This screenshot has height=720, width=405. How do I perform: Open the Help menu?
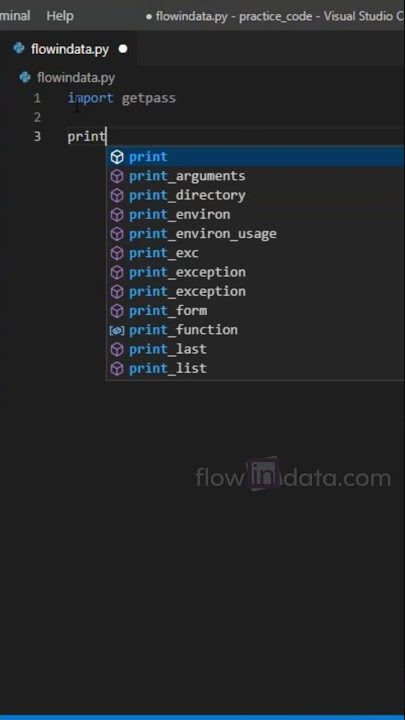[60, 16]
